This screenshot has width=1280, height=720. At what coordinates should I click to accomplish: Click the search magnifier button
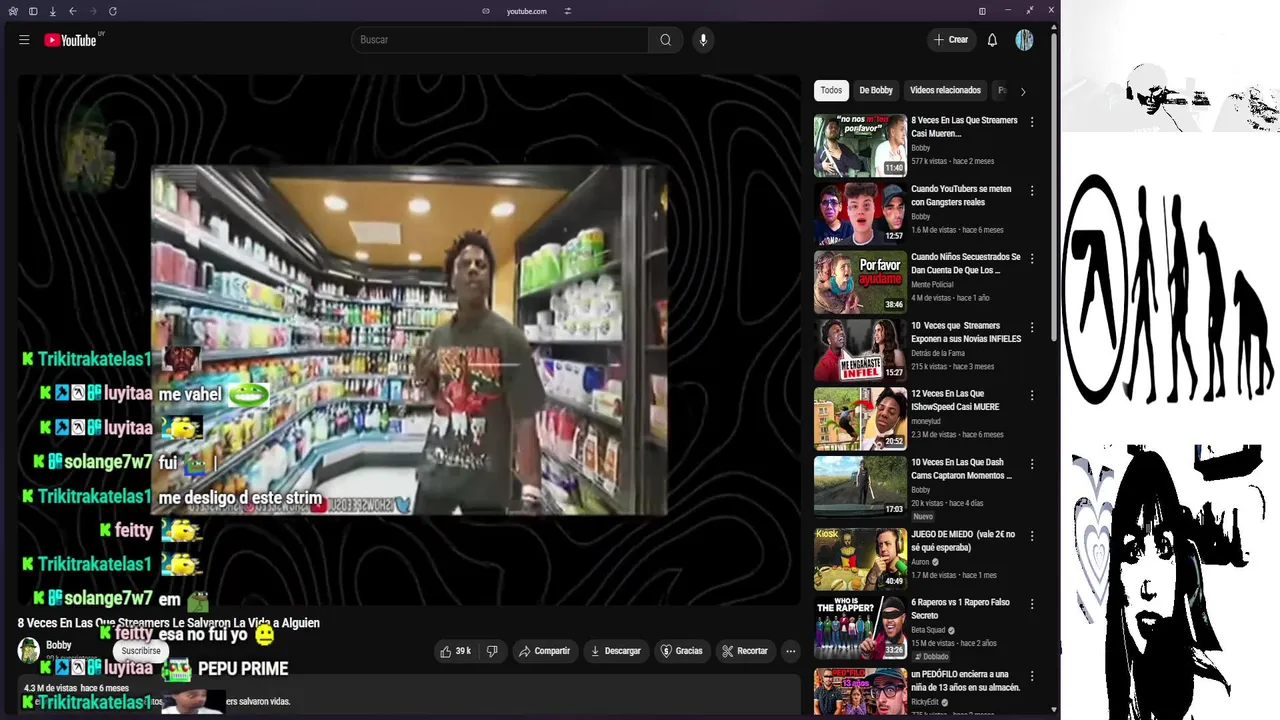[666, 40]
